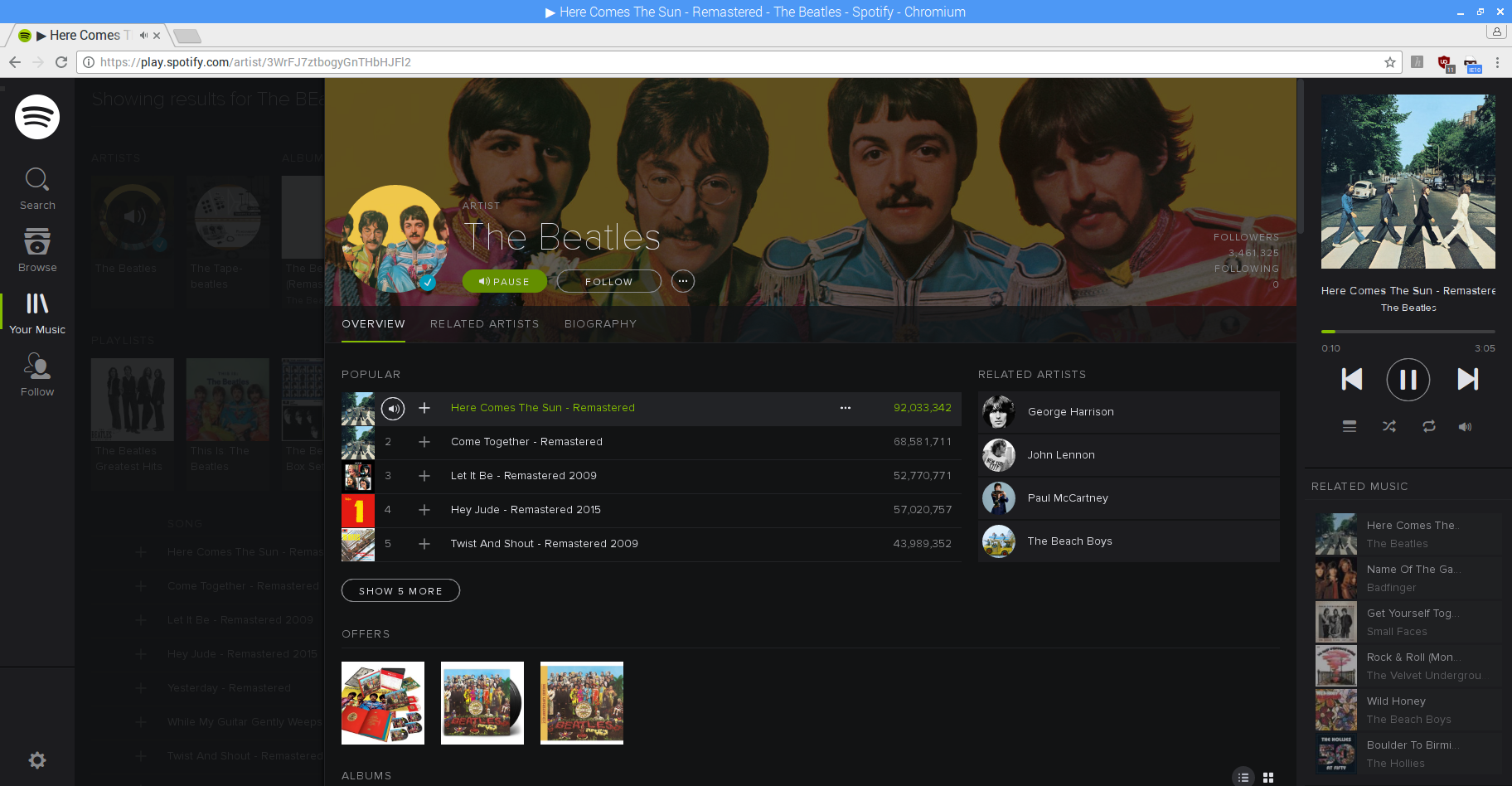Show 5 more popular songs
The image size is (1512, 786).
click(400, 590)
